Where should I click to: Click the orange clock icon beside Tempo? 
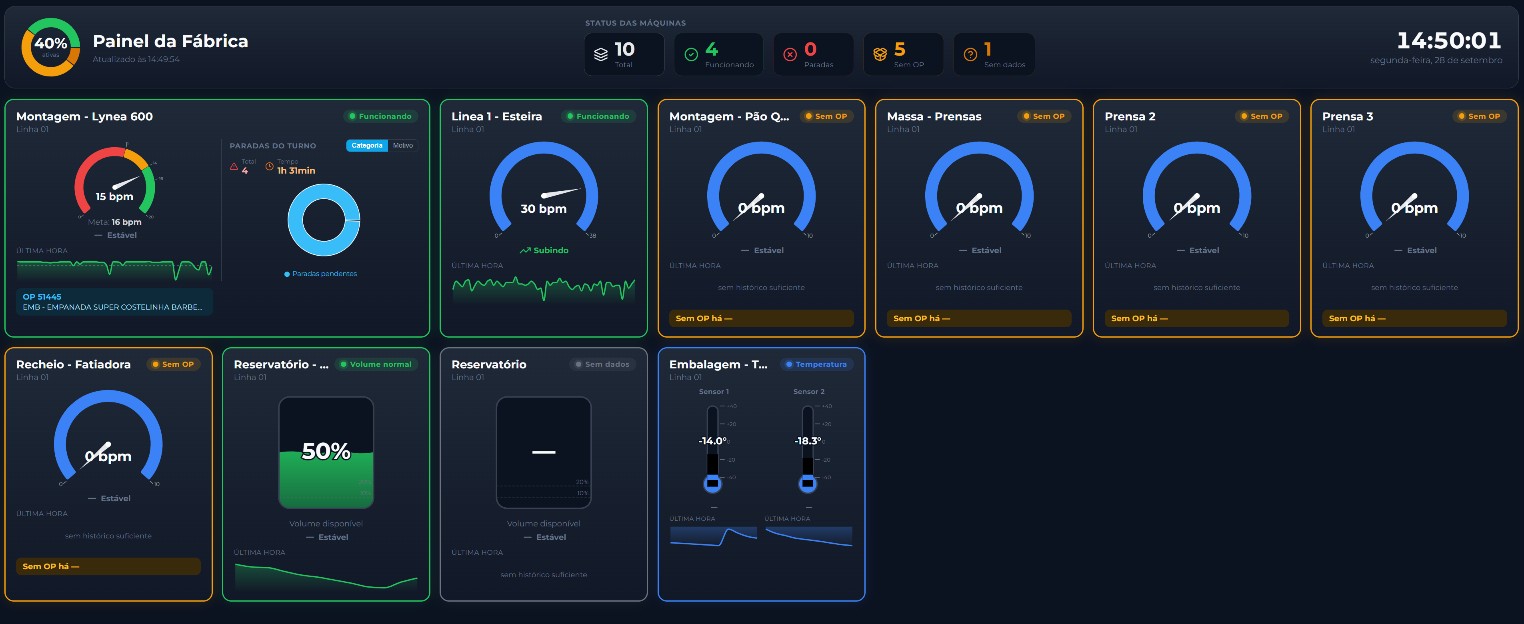pos(270,166)
